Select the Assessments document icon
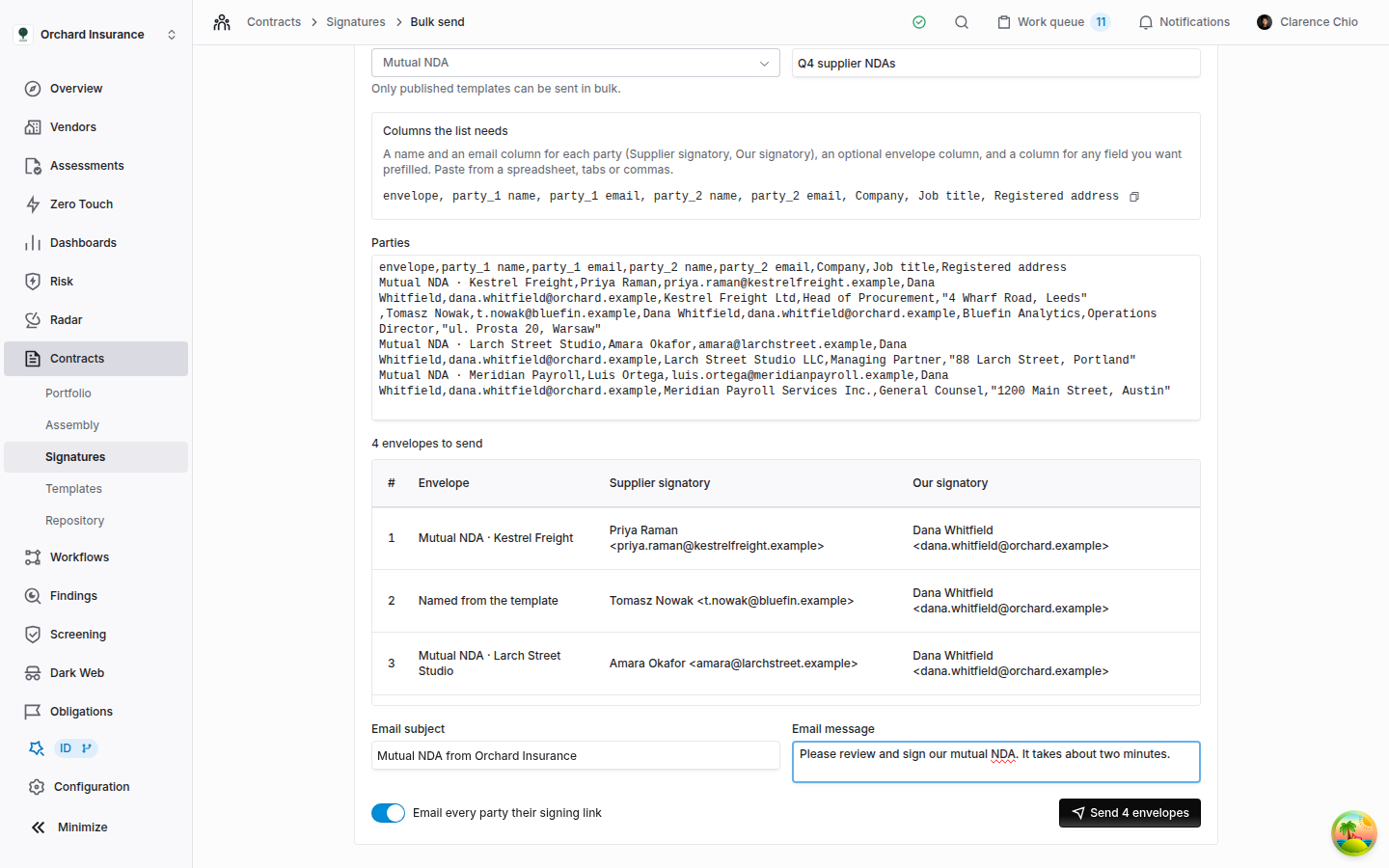This screenshot has width=1389, height=868. [33, 166]
